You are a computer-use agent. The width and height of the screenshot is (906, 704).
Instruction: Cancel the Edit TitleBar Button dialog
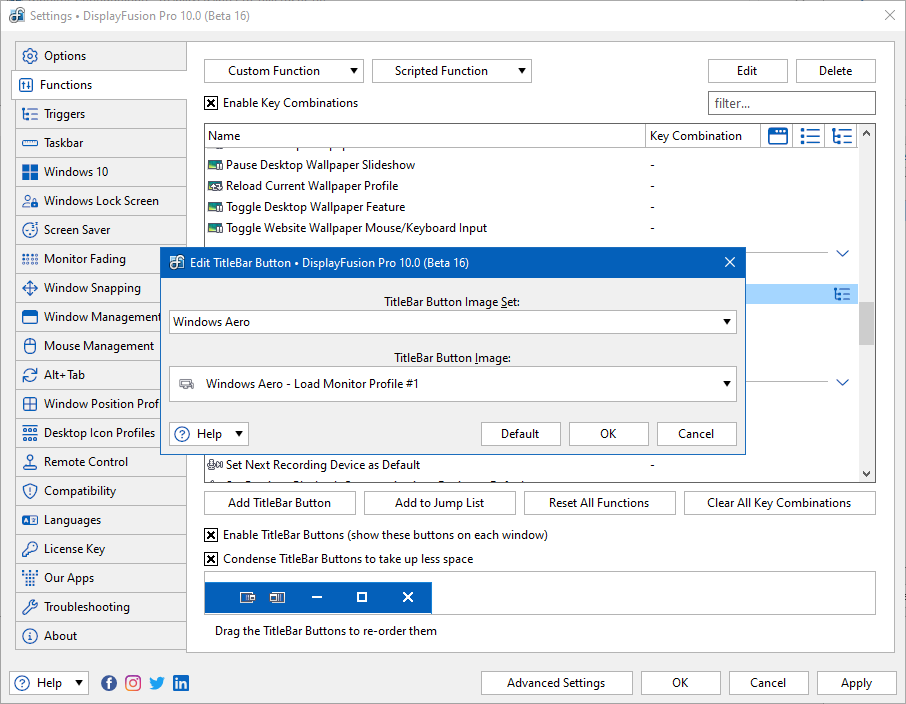(696, 434)
